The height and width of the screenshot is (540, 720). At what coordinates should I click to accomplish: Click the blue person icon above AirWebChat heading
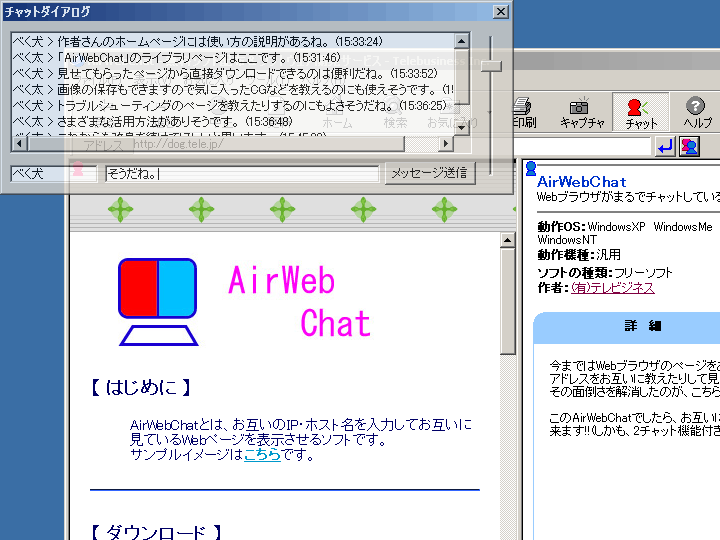point(531,169)
